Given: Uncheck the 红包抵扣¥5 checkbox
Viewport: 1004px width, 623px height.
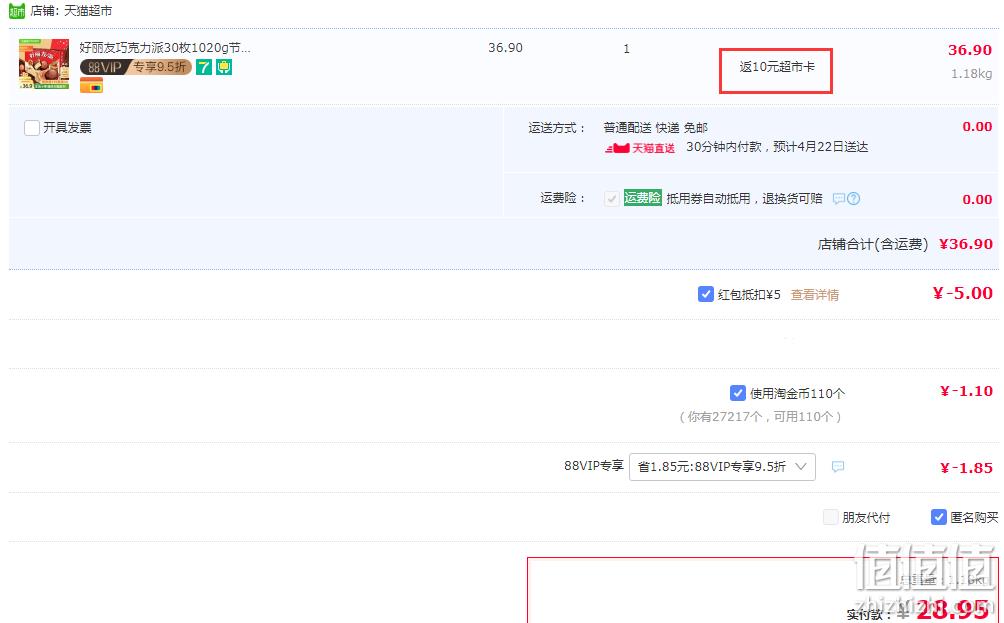Looking at the screenshot, I should tap(706, 295).
